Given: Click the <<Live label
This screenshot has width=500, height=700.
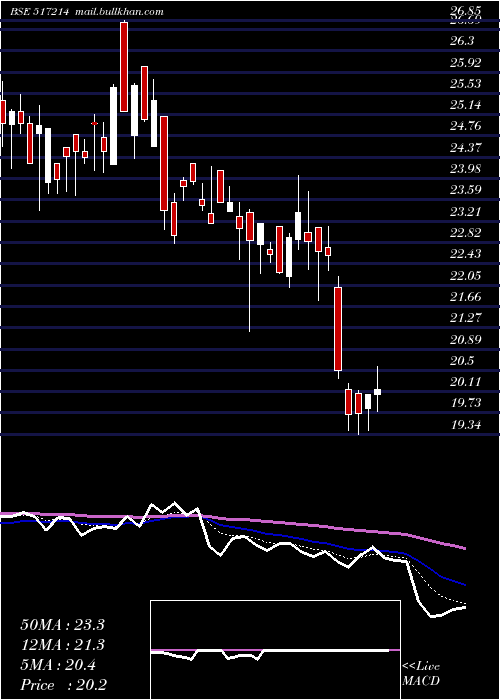Looking at the screenshot, I should click(x=421, y=667).
